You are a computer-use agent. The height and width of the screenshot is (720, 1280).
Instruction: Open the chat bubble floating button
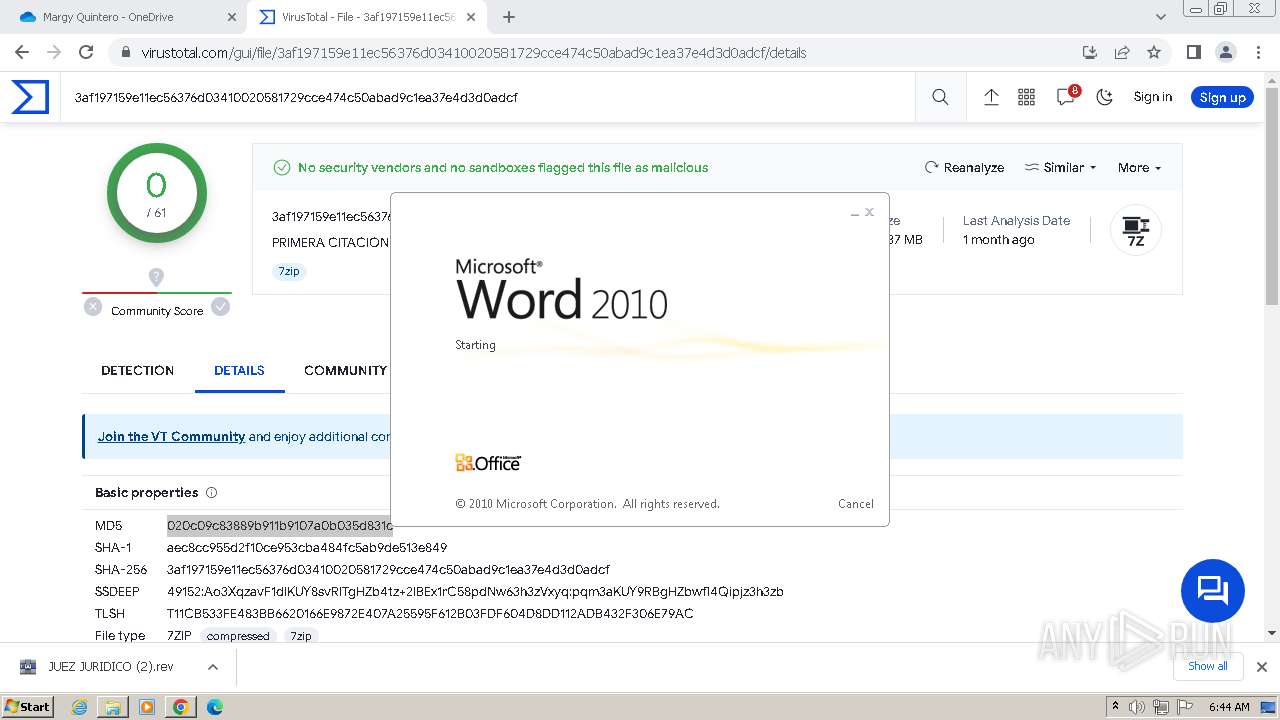(1212, 590)
